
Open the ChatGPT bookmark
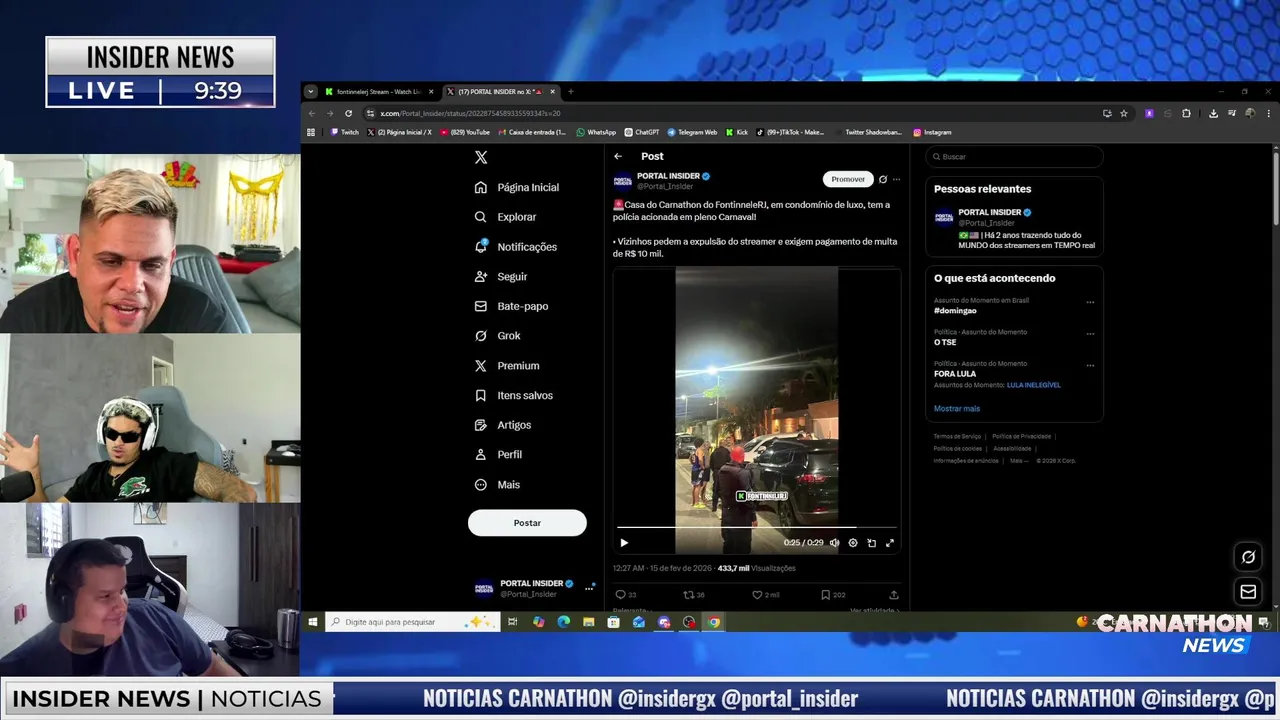click(642, 132)
